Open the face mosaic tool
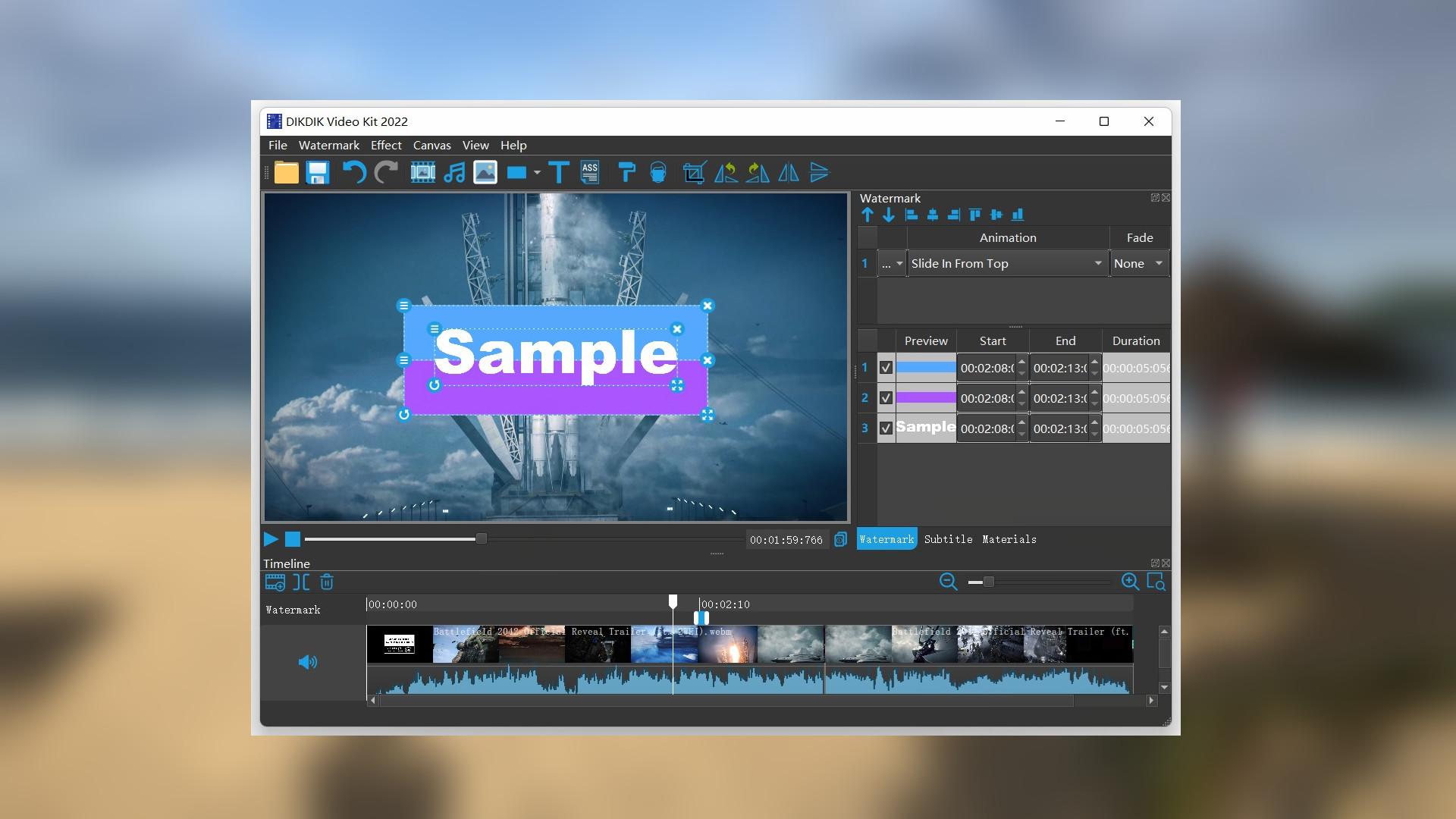The width and height of the screenshot is (1456, 819). (x=658, y=173)
